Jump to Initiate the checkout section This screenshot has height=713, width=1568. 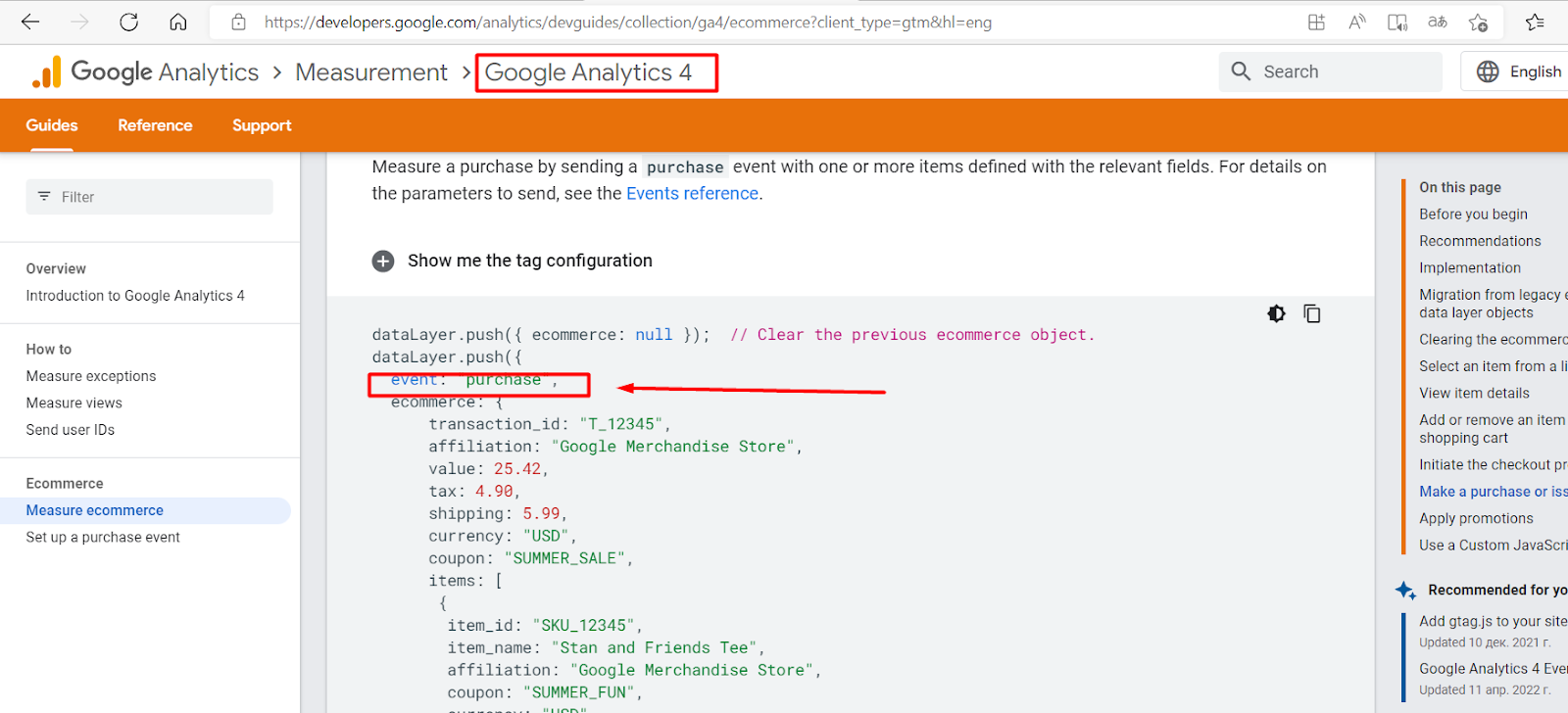click(x=1494, y=465)
